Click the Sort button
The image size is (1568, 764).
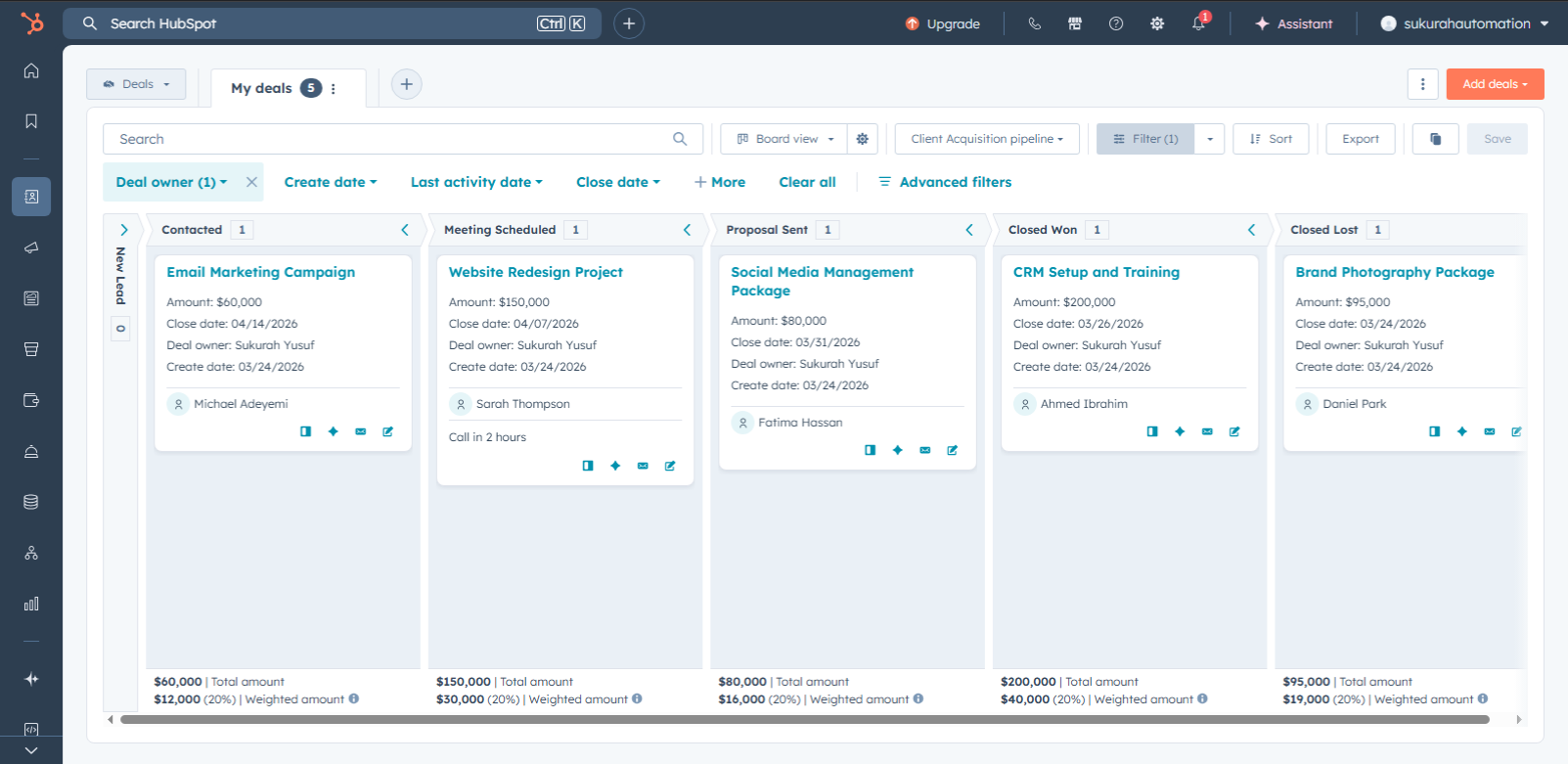(x=1271, y=139)
